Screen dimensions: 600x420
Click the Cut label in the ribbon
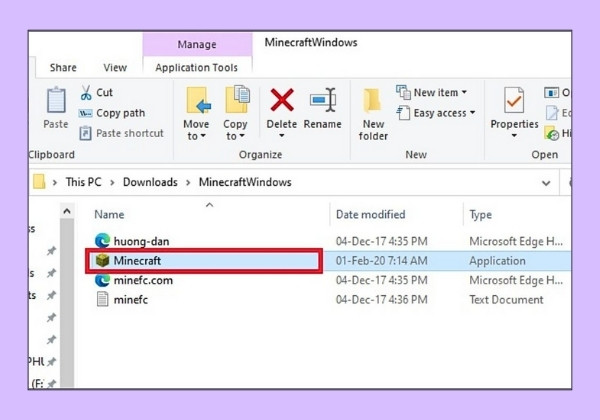pyautogui.click(x=104, y=93)
